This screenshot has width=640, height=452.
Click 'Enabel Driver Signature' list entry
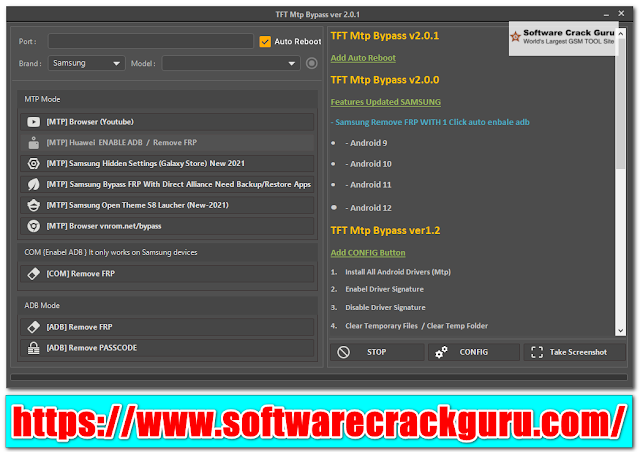click(x=384, y=289)
